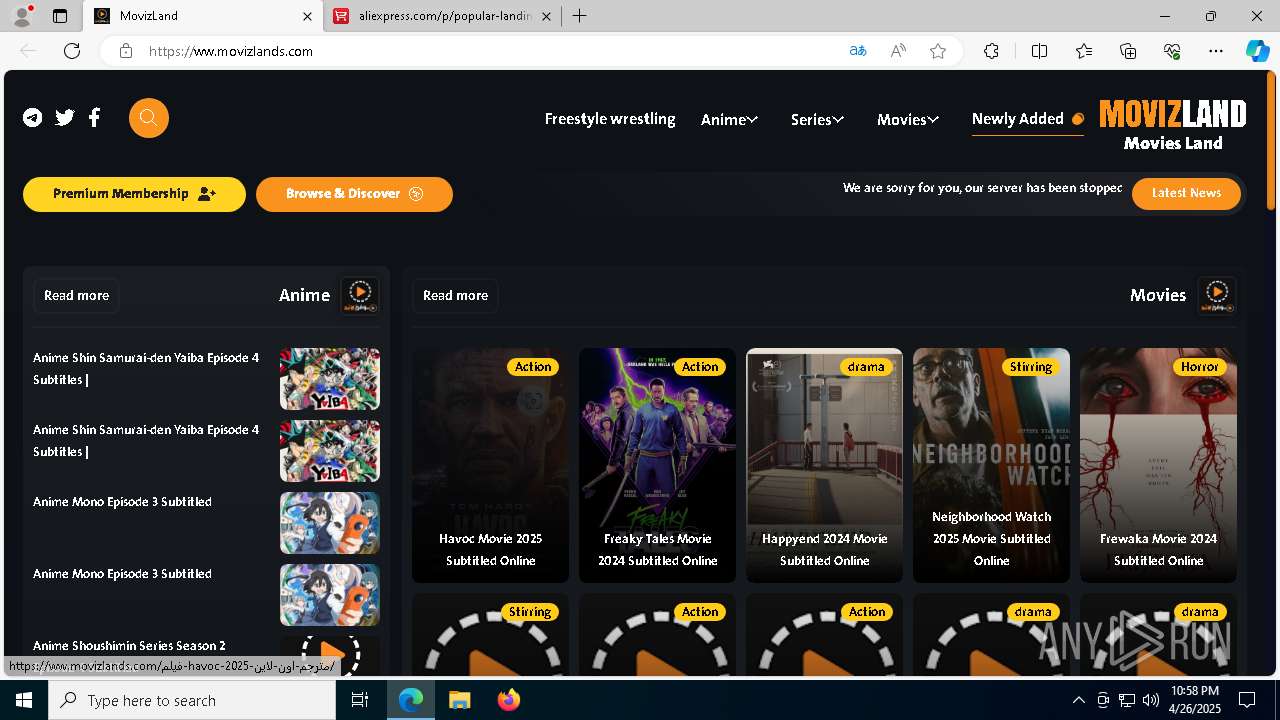The image size is (1280, 720).
Task: Expand the Series dropdown menu
Action: pos(818,119)
